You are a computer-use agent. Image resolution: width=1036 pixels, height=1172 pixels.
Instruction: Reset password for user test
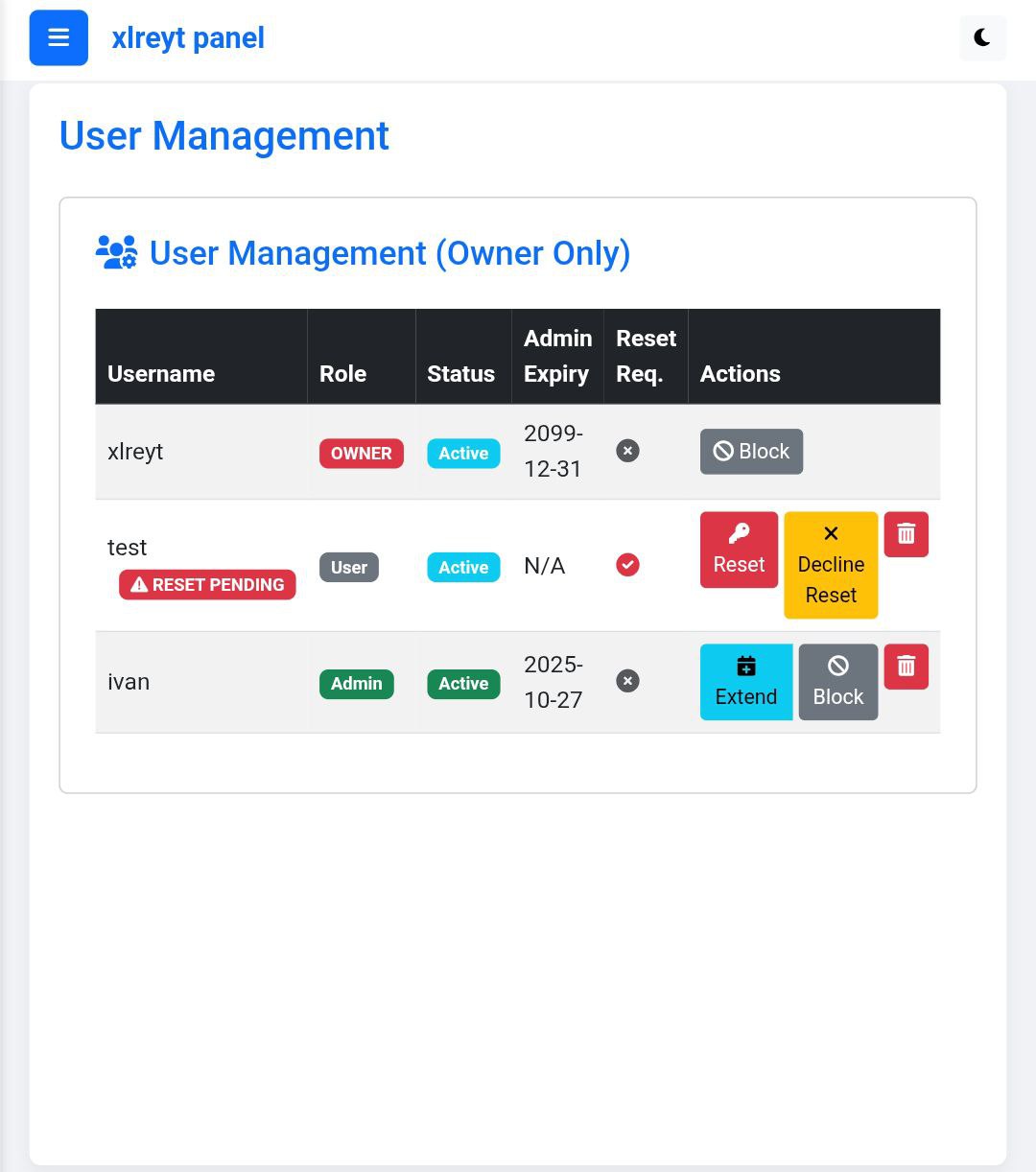(x=739, y=550)
